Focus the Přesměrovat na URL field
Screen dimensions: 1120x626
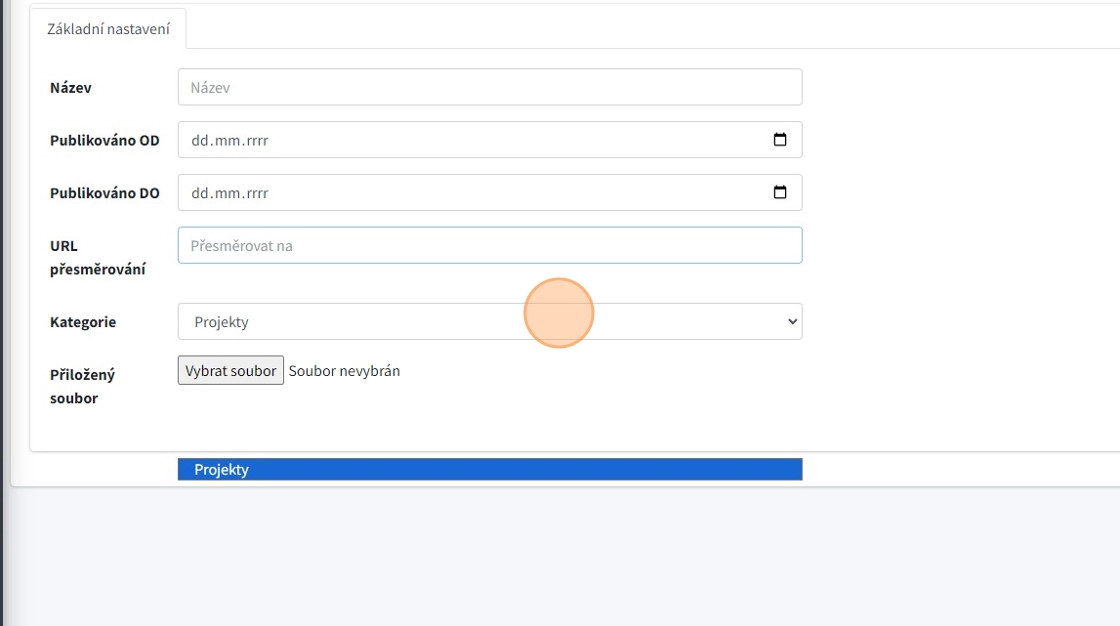pos(489,246)
